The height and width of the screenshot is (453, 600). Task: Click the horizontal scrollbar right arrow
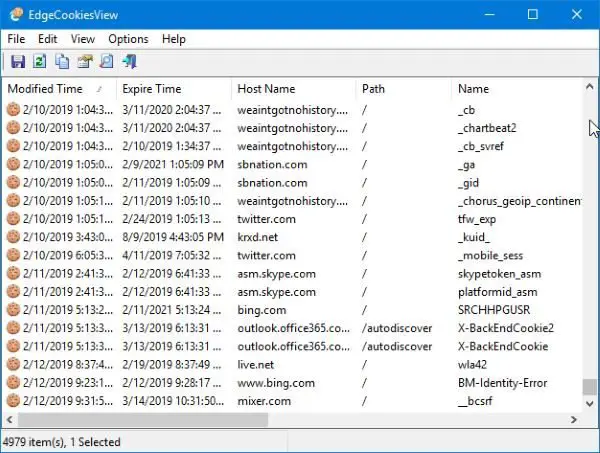(574, 420)
